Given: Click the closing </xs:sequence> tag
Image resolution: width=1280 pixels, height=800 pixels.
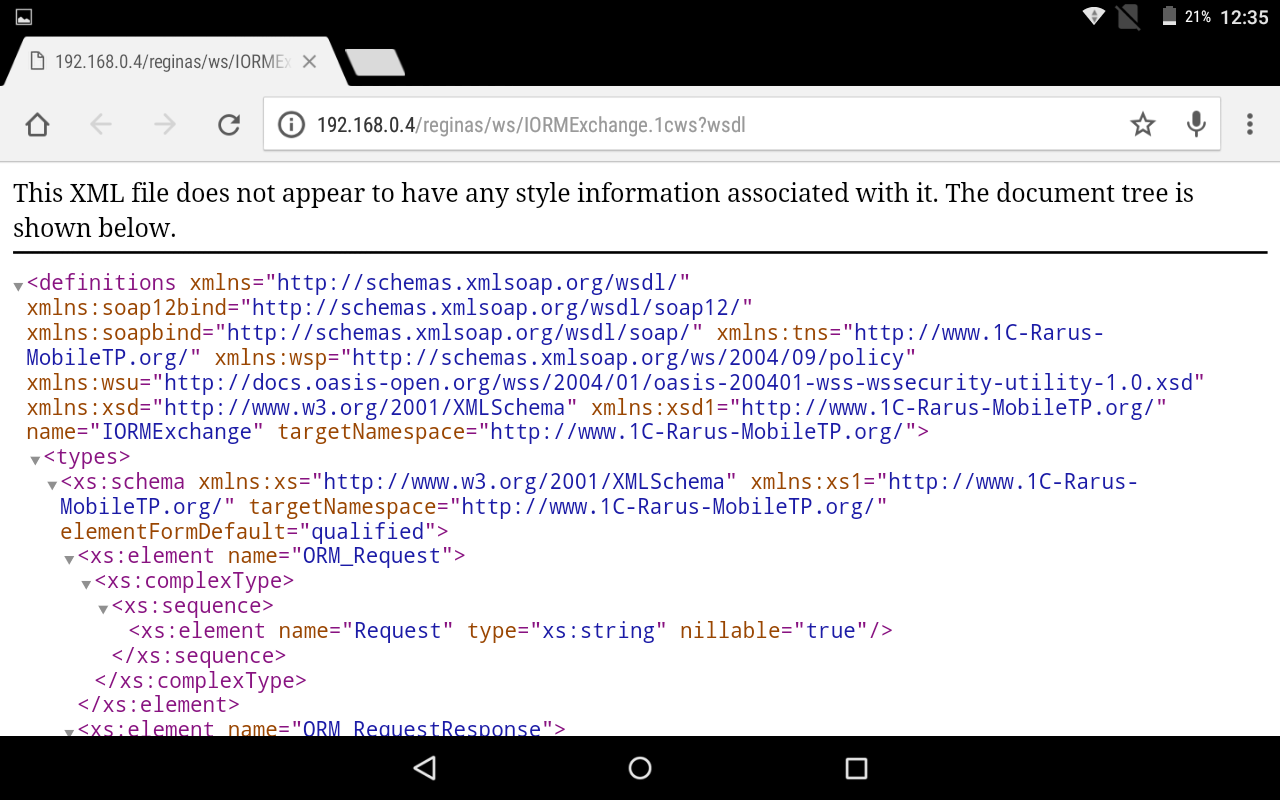Looking at the screenshot, I should (199, 656).
